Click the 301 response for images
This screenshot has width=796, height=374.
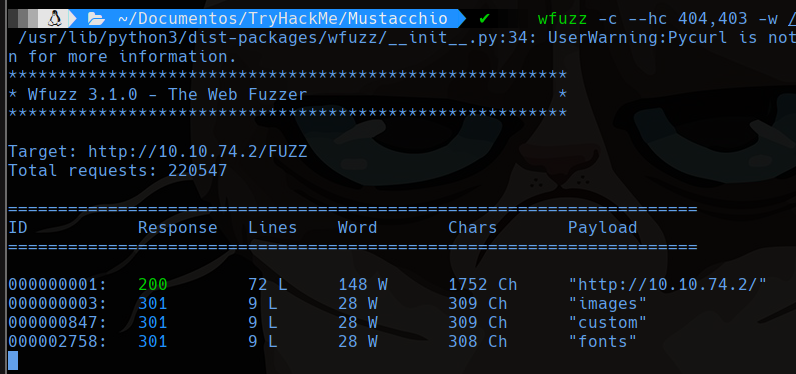[153, 304]
